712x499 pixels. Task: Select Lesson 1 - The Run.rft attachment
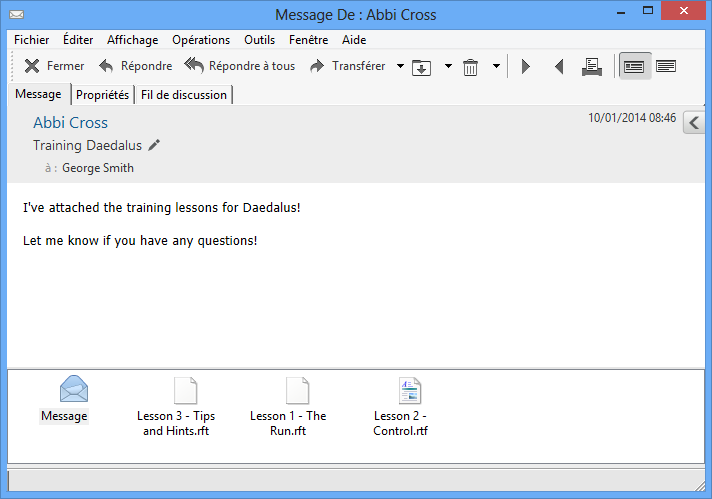point(288,406)
